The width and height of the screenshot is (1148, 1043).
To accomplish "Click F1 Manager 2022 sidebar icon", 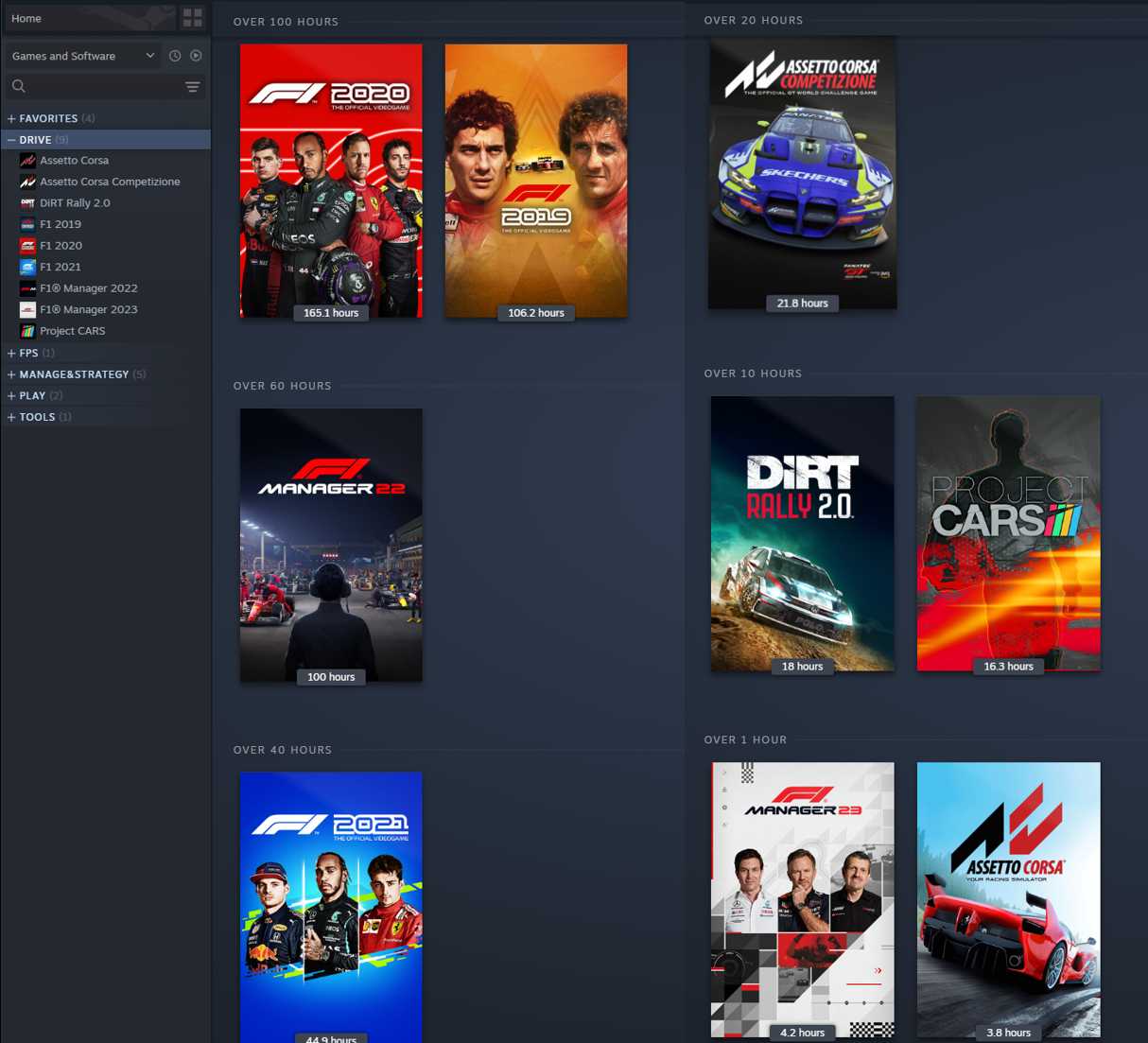I will coord(28,288).
